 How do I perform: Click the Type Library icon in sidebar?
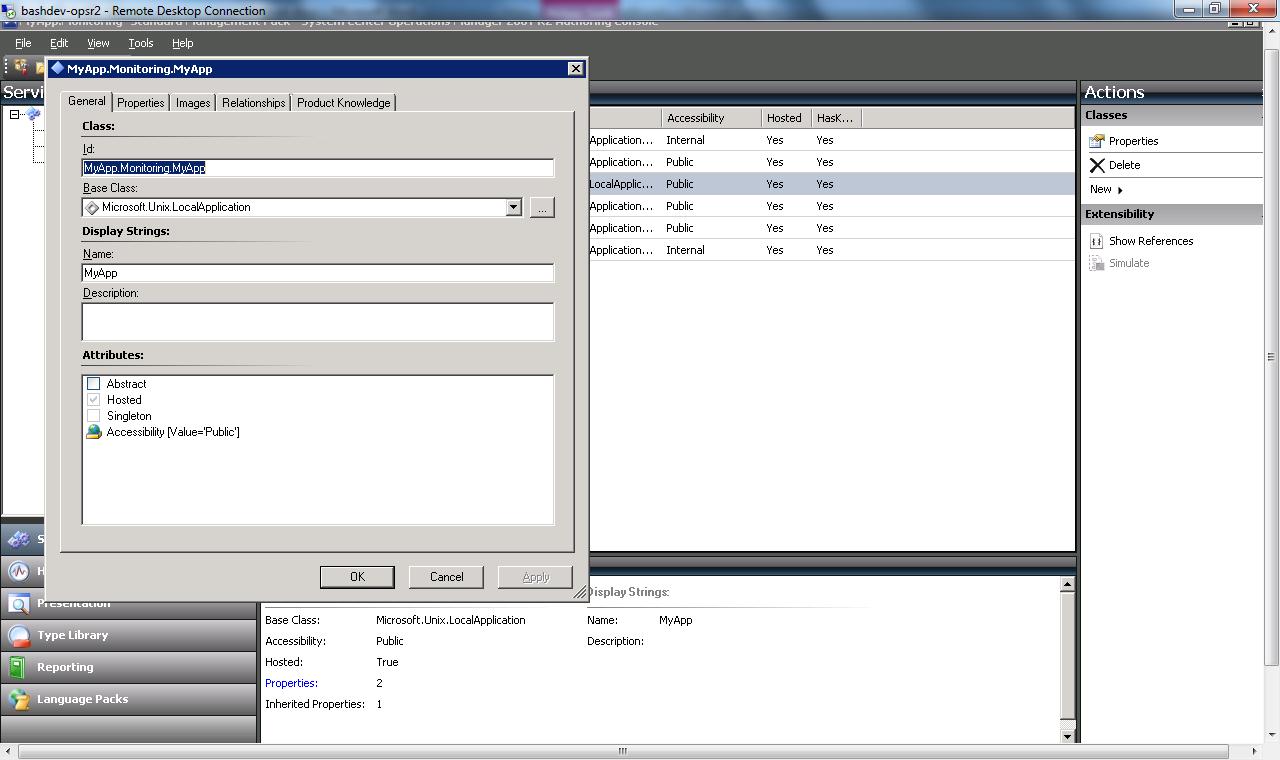[x=19, y=636]
